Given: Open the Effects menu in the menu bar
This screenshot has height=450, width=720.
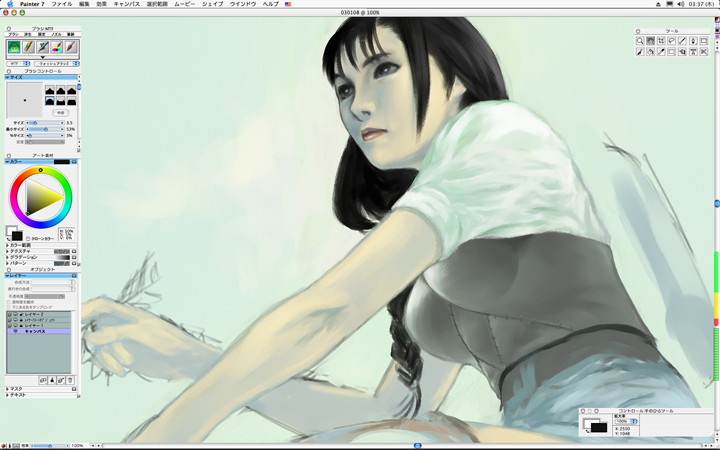Looking at the screenshot, I should (x=101, y=4).
